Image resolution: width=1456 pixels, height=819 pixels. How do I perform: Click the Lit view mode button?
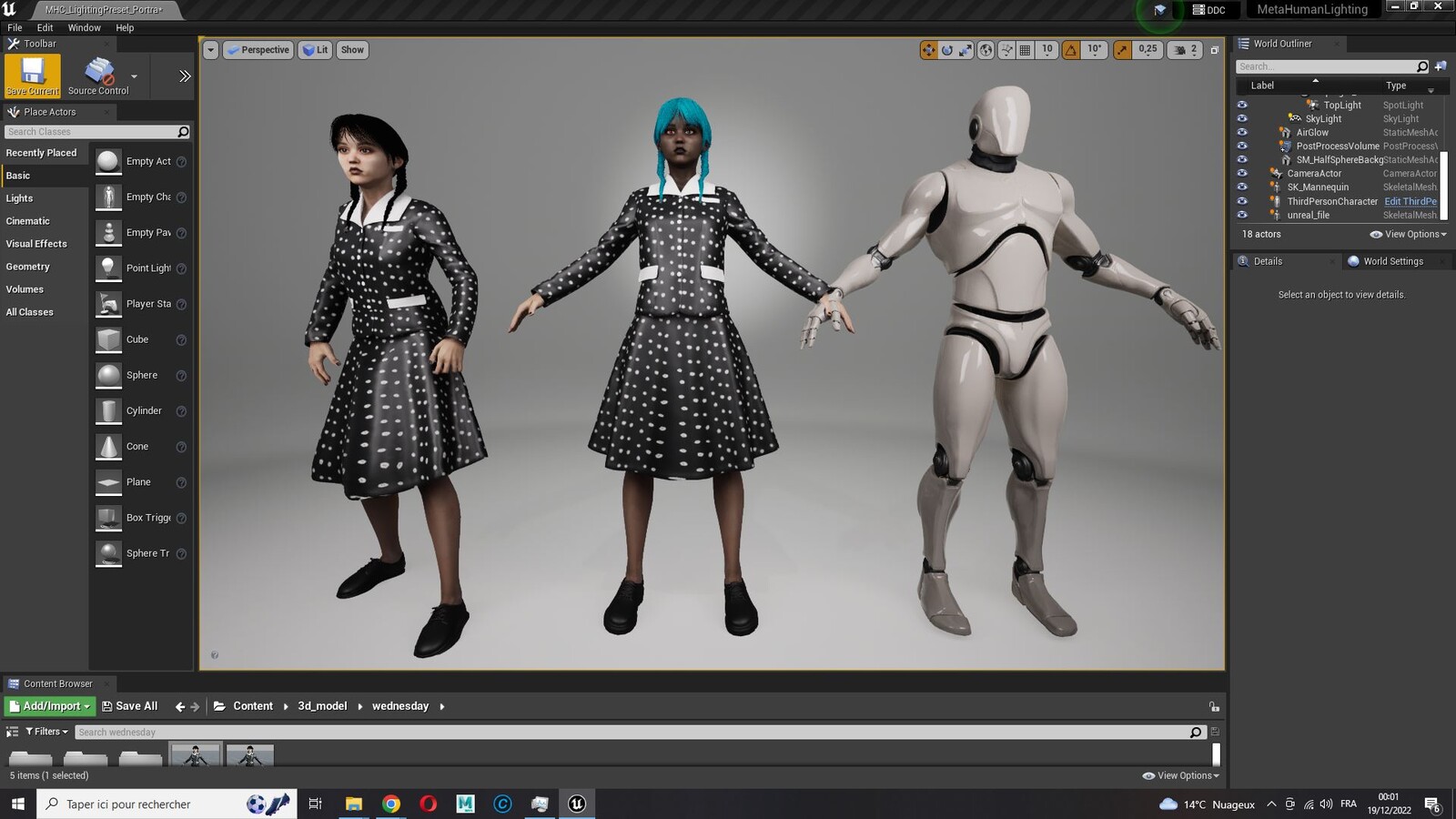[315, 50]
